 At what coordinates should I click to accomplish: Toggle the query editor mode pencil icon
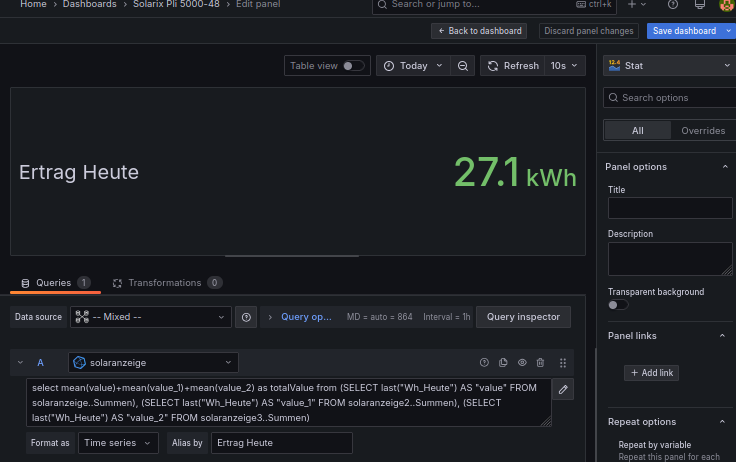tap(563, 390)
